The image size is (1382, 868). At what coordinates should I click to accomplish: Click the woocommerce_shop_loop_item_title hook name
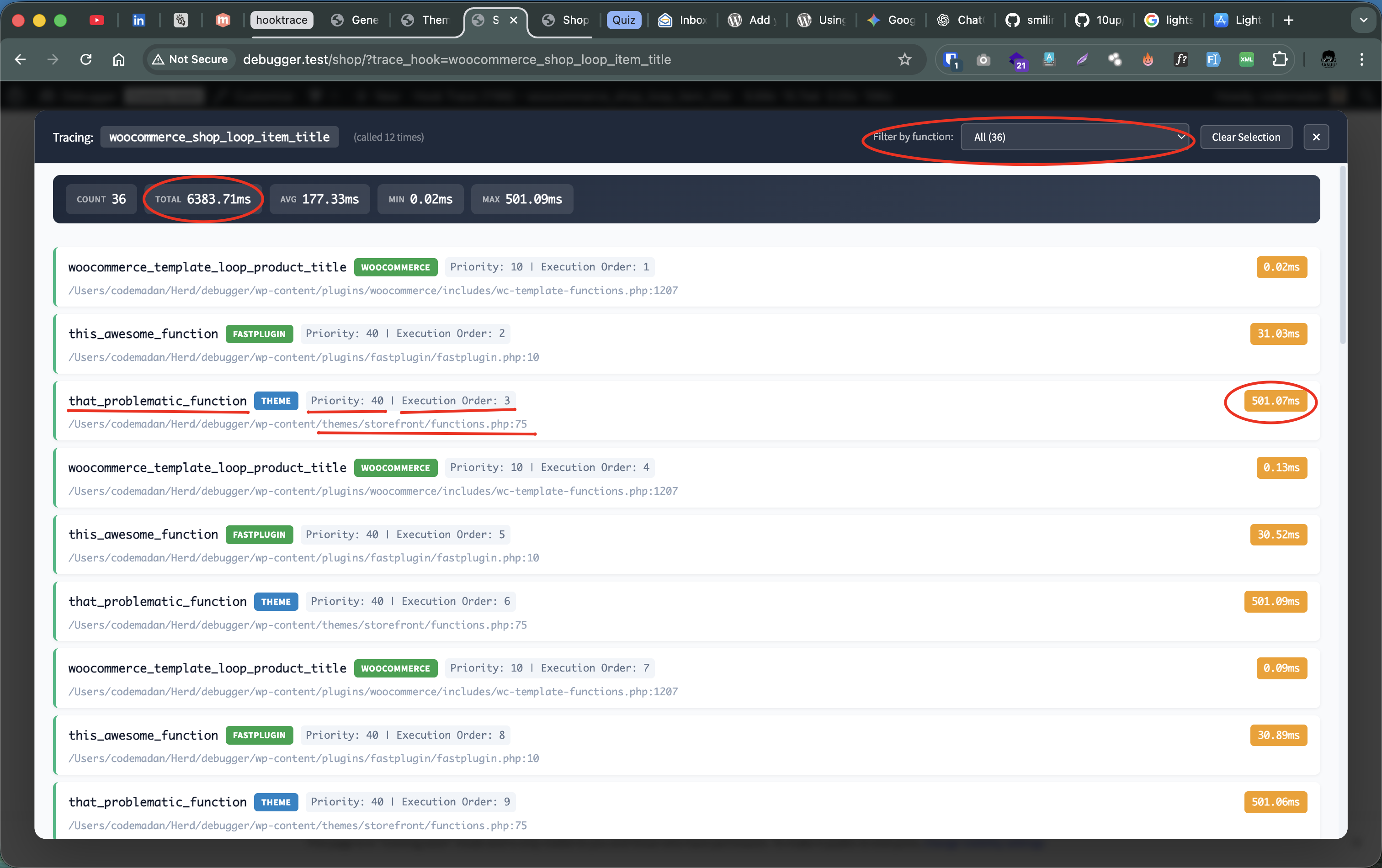tap(219, 137)
